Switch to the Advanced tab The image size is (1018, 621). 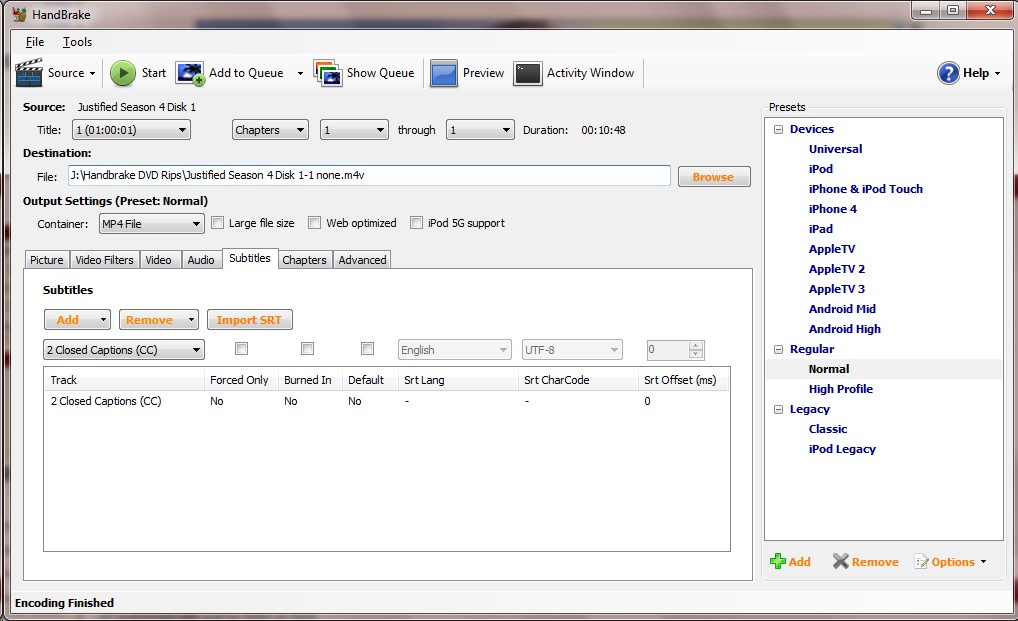[x=362, y=260]
